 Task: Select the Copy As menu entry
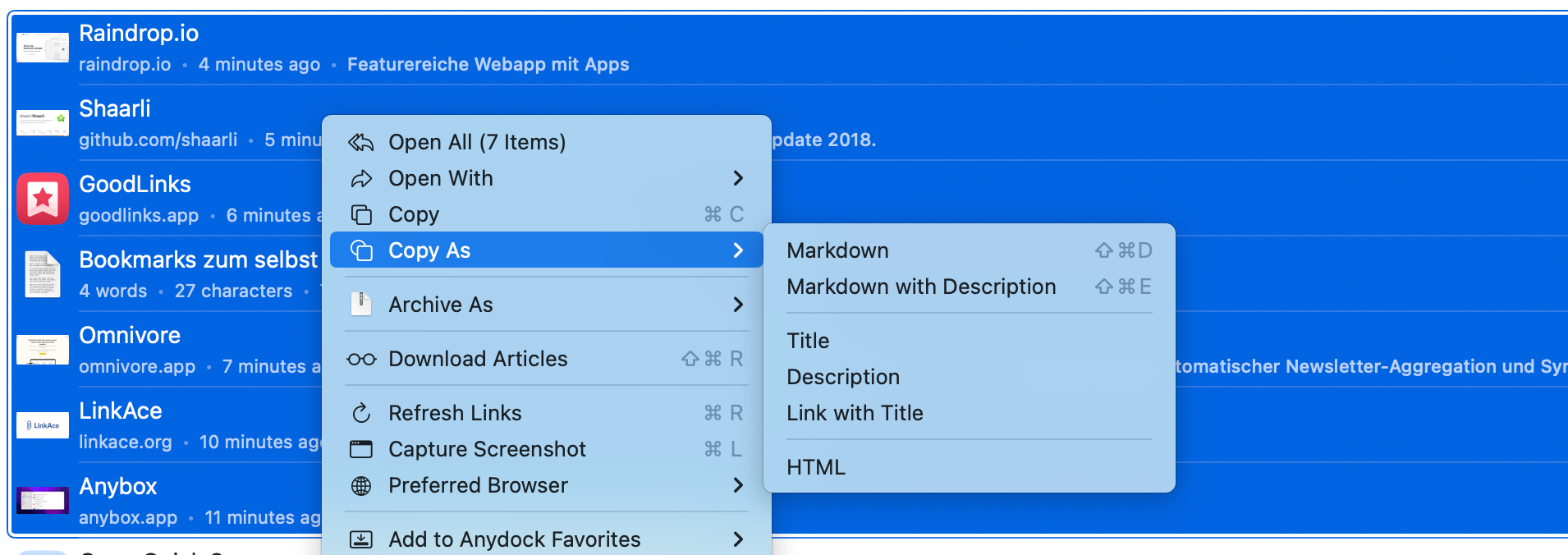coord(547,250)
